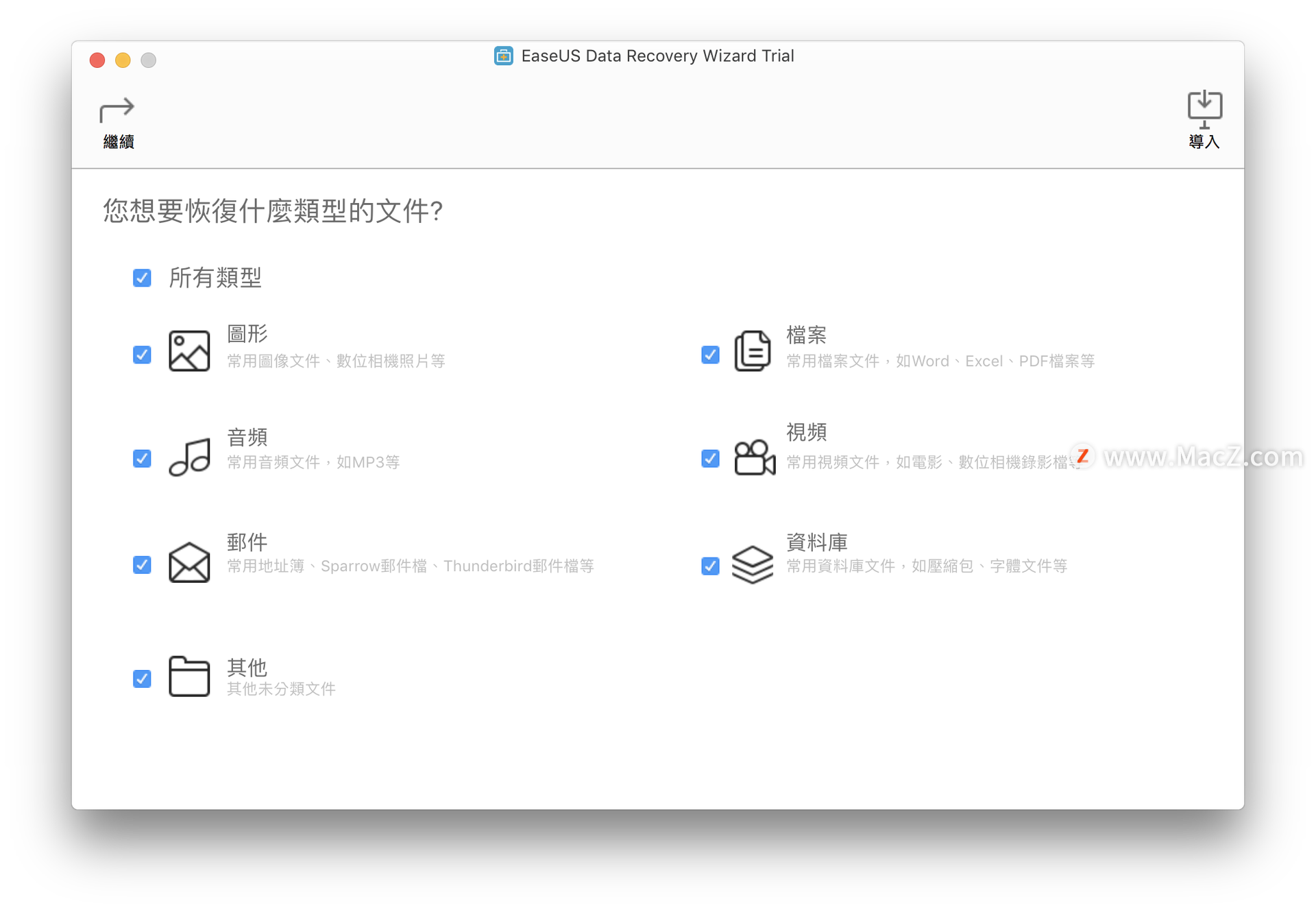The image size is (1316, 912).
Task: Click description 常用音頻文件，如MP3等
Action: coord(313,462)
